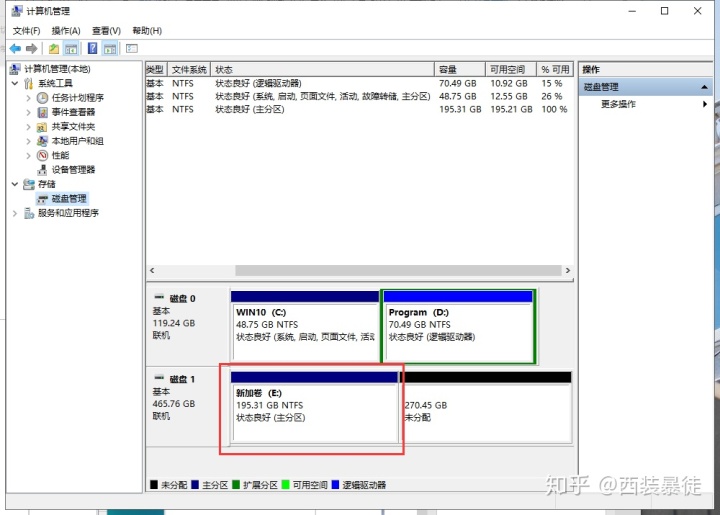
Task: Open 本地用户和组 tree node
Action: click(x=78, y=140)
